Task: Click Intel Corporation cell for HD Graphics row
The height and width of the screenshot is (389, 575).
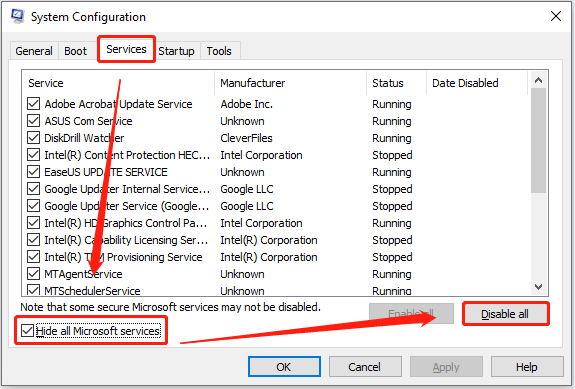Action: click(x=261, y=223)
